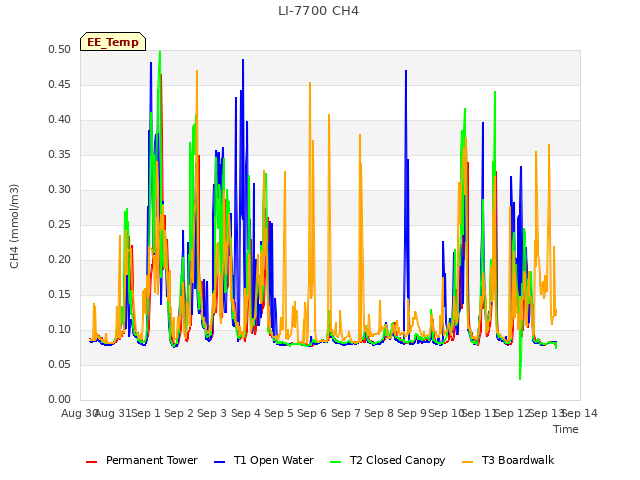The image size is (640, 480).
Task: Click the 0.25 y-axis label
Action: [60, 224]
